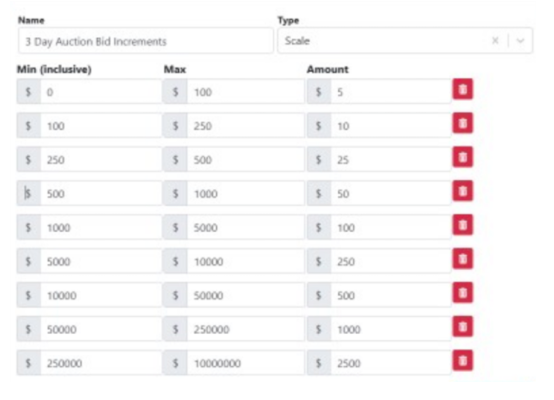
Task: Delete the $0 to $100 increment row
Action: (462, 89)
